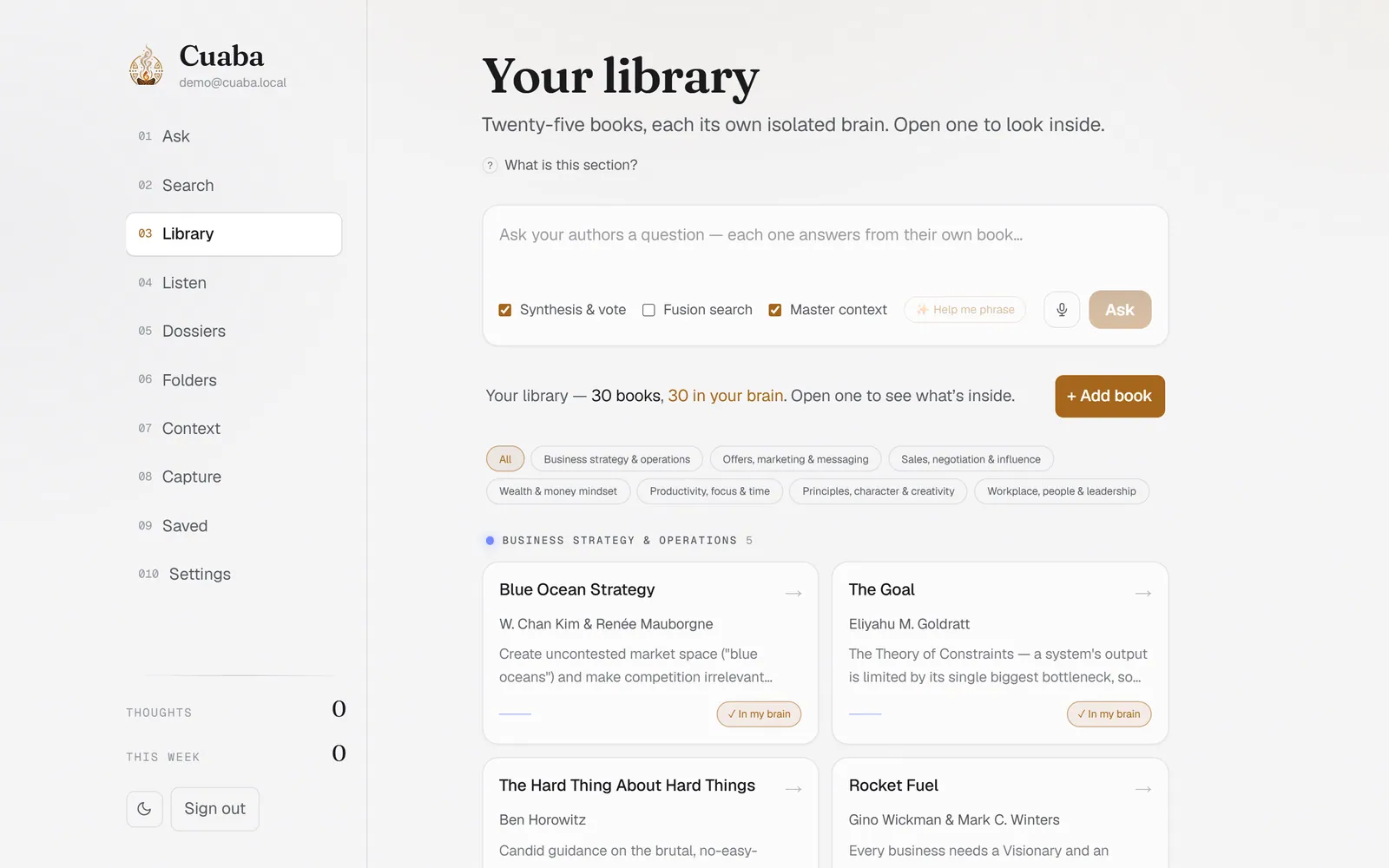Open Blue Ocean Strategy via its arrow
The height and width of the screenshot is (868, 1389).
click(x=793, y=594)
